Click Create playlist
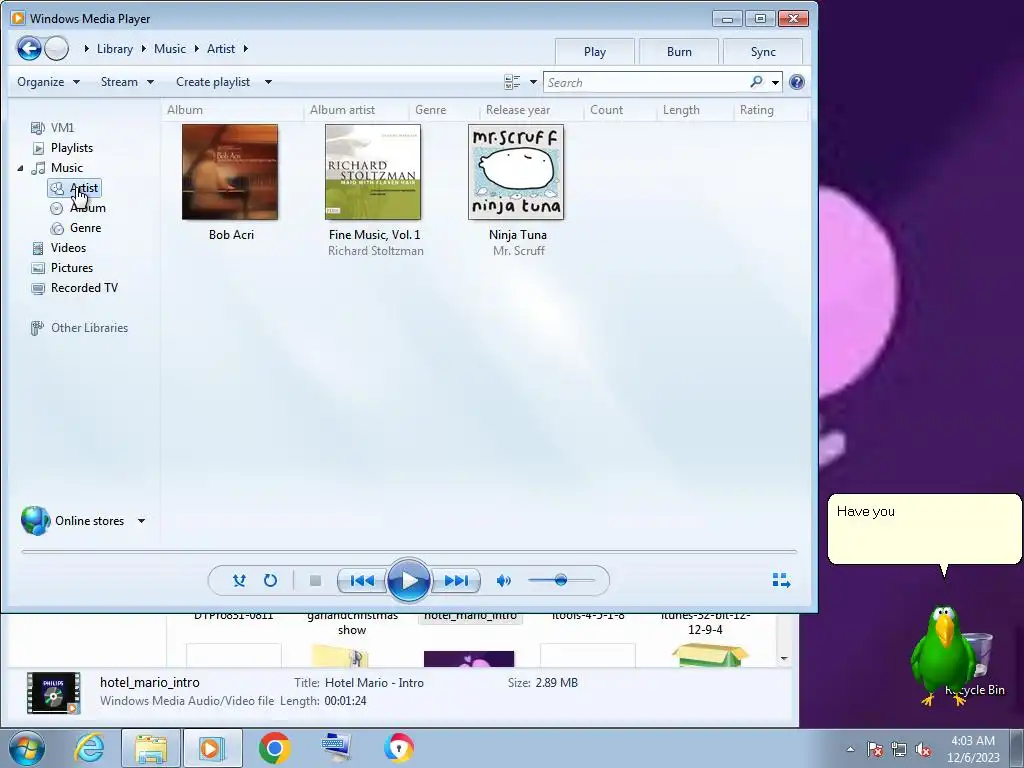Screen dimensions: 1024x768 click(x=213, y=82)
